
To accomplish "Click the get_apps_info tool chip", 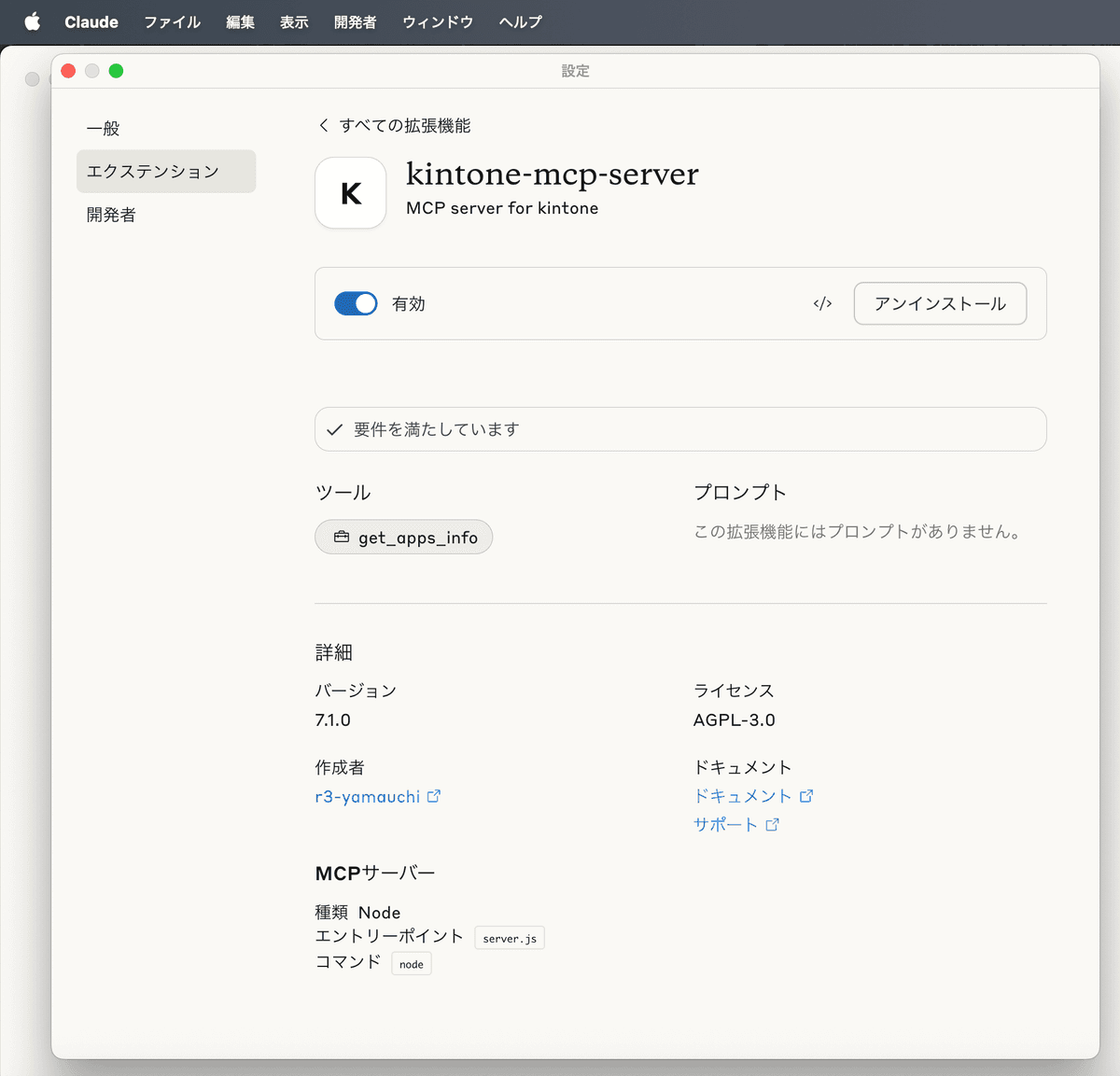I will pos(404,537).
